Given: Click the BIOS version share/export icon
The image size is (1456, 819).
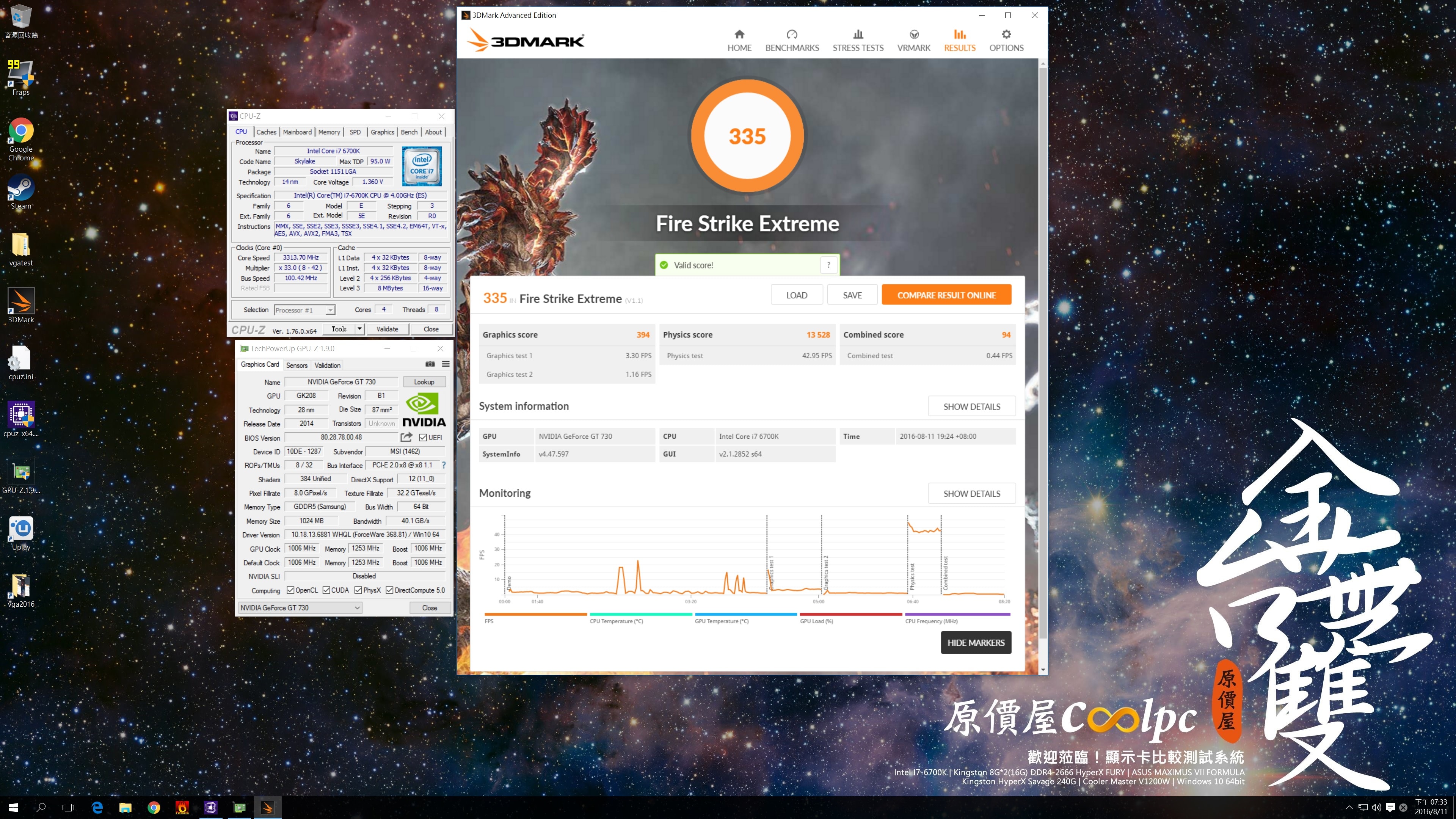Looking at the screenshot, I should 406,437.
